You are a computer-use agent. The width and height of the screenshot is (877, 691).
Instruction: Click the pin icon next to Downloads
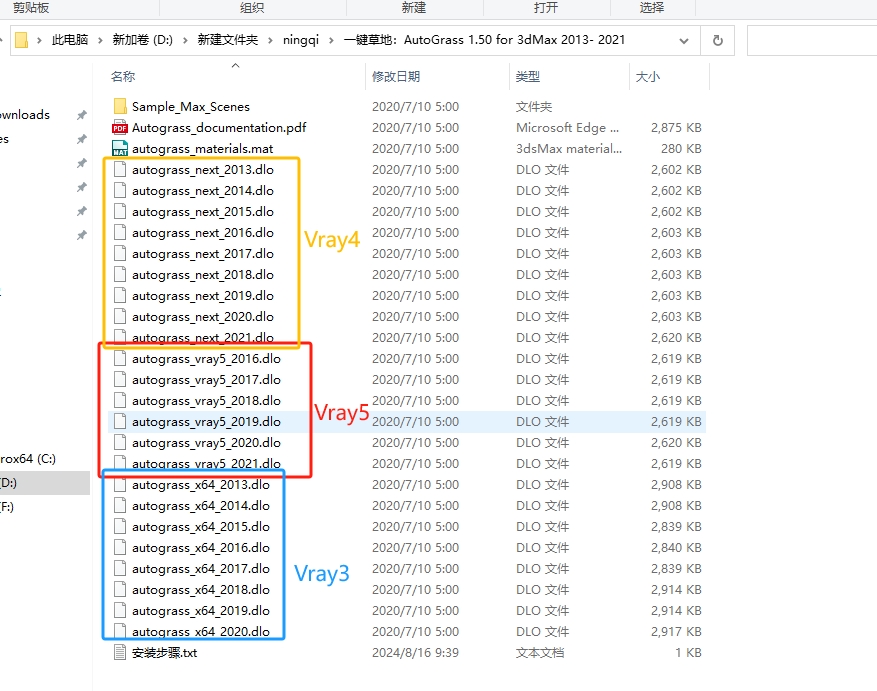(82, 115)
